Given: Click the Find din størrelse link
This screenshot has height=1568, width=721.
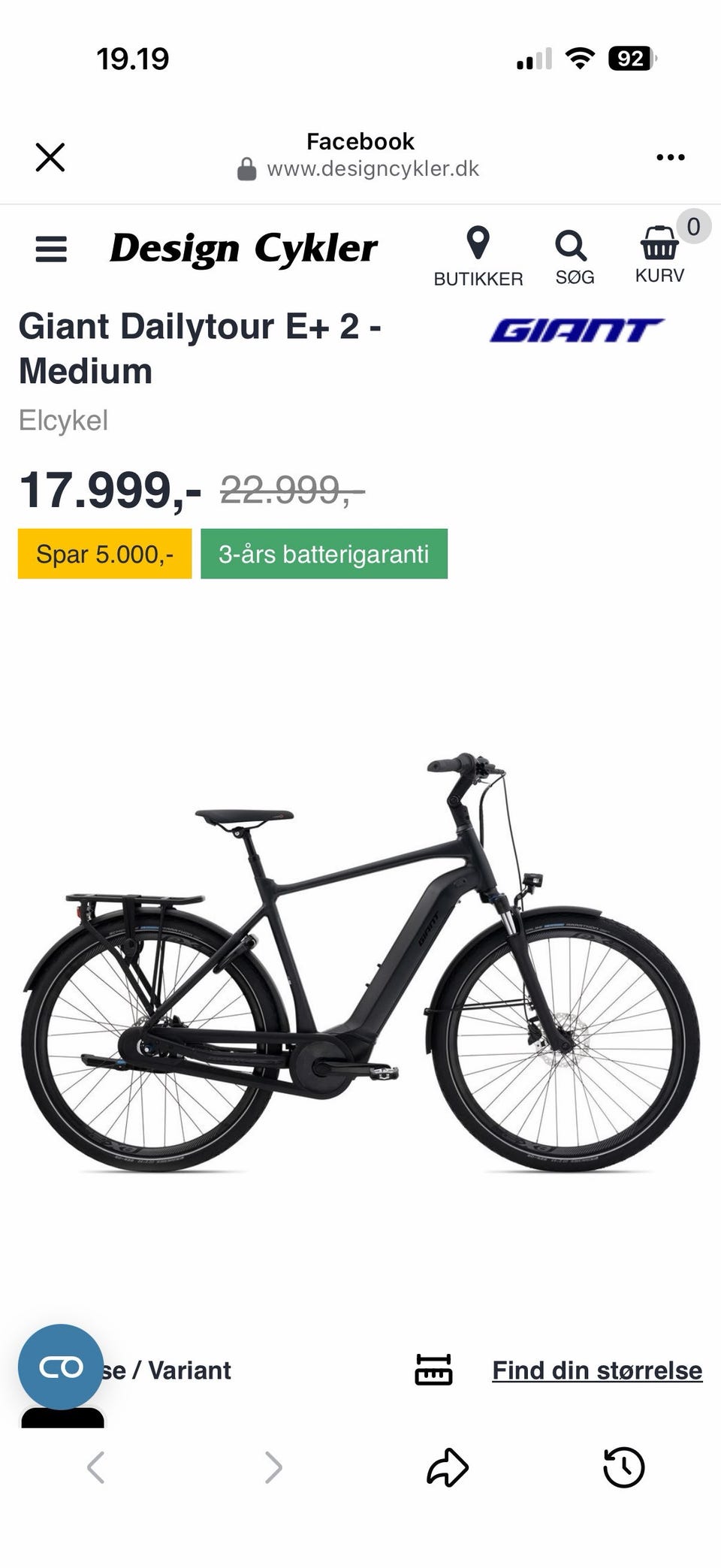Looking at the screenshot, I should [x=597, y=1370].
